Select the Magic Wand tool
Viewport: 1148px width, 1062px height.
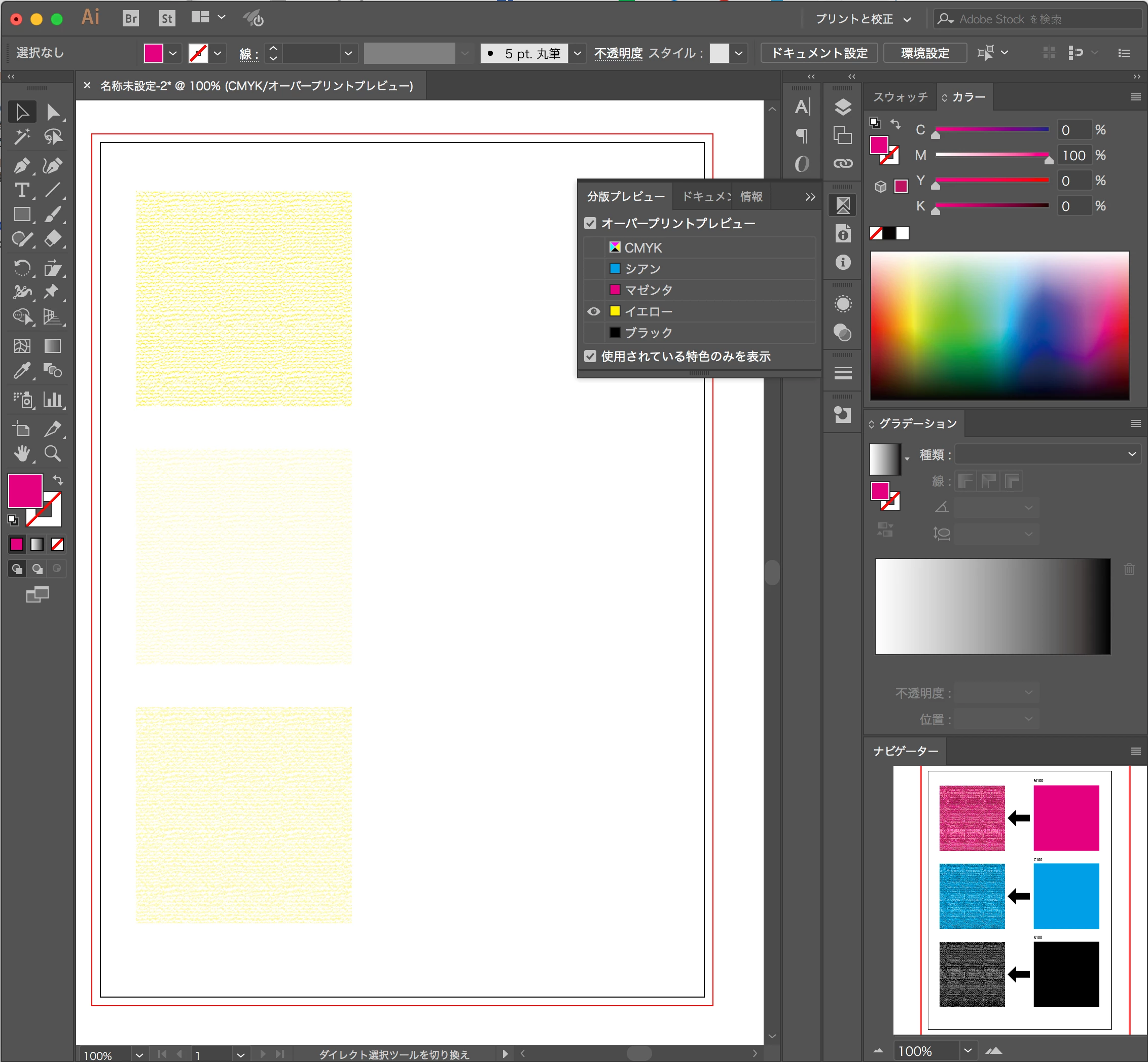point(21,137)
